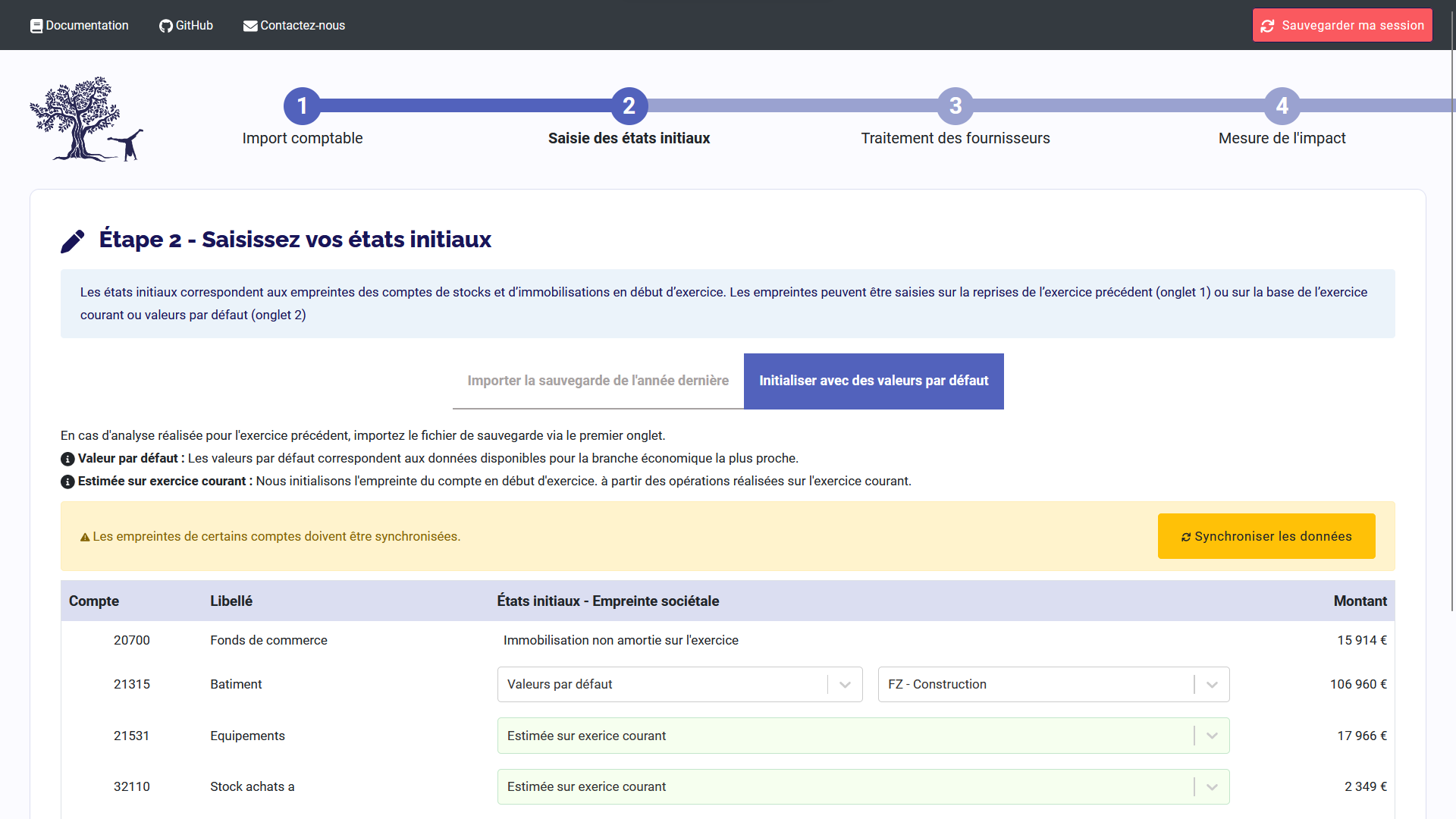Screen dimensions: 1456x819
Task: Click Sauvegarder ma session button
Action: [1342, 25]
